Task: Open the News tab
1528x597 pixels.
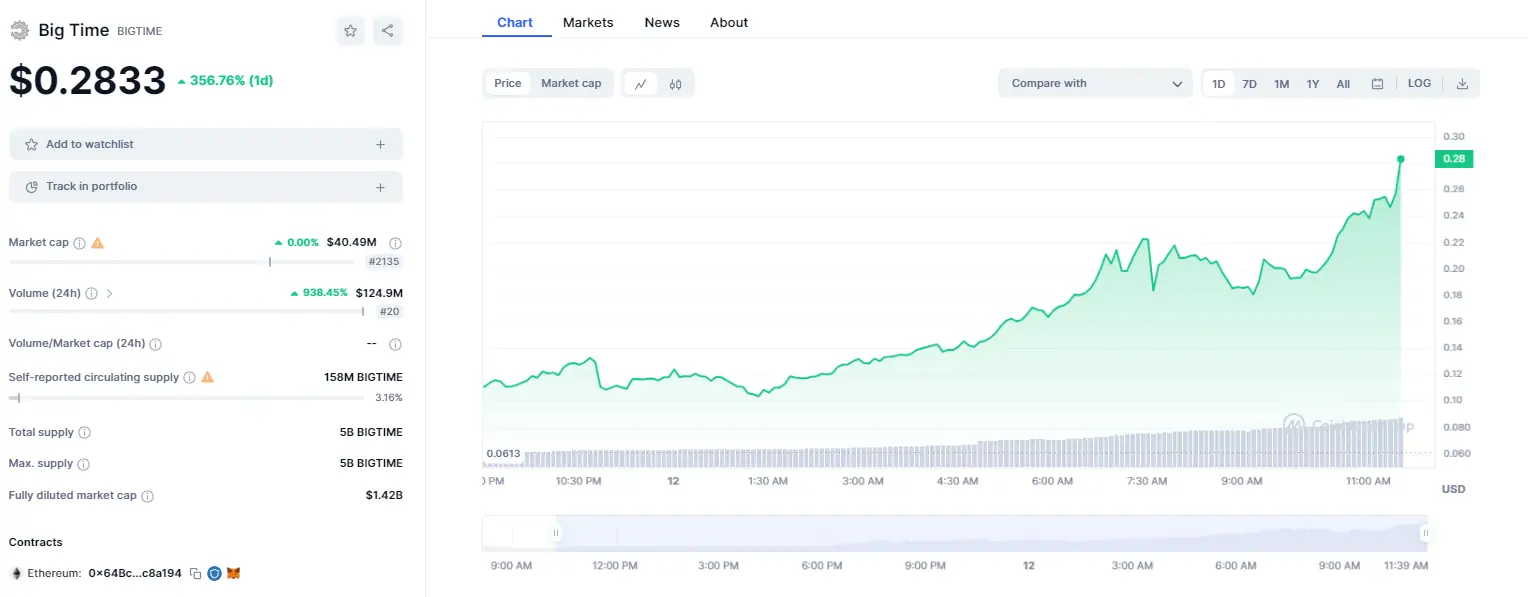Action: click(x=662, y=22)
